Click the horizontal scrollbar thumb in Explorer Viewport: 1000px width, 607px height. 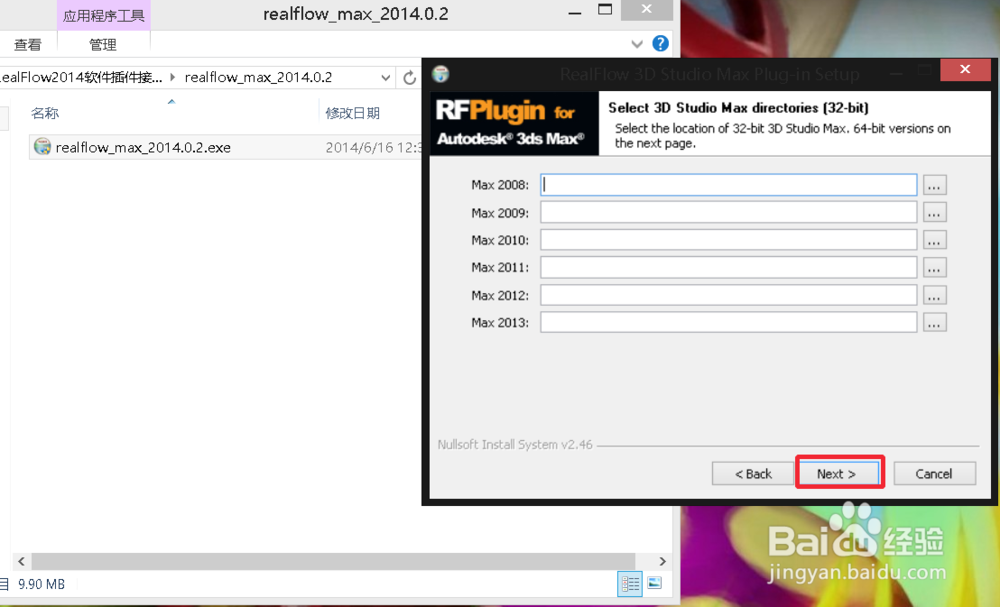(x=333, y=561)
